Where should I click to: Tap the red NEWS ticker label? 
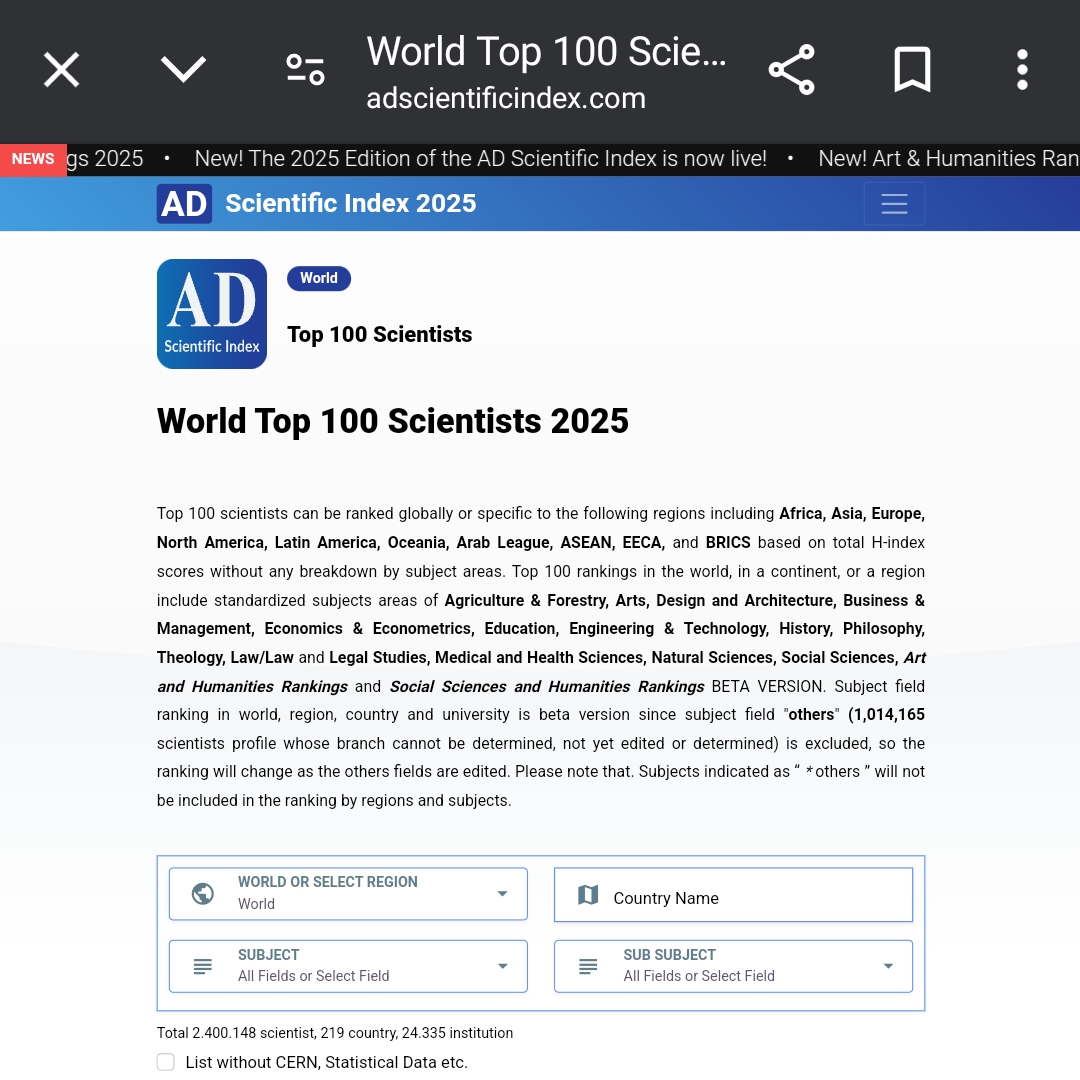click(x=33, y=159)
